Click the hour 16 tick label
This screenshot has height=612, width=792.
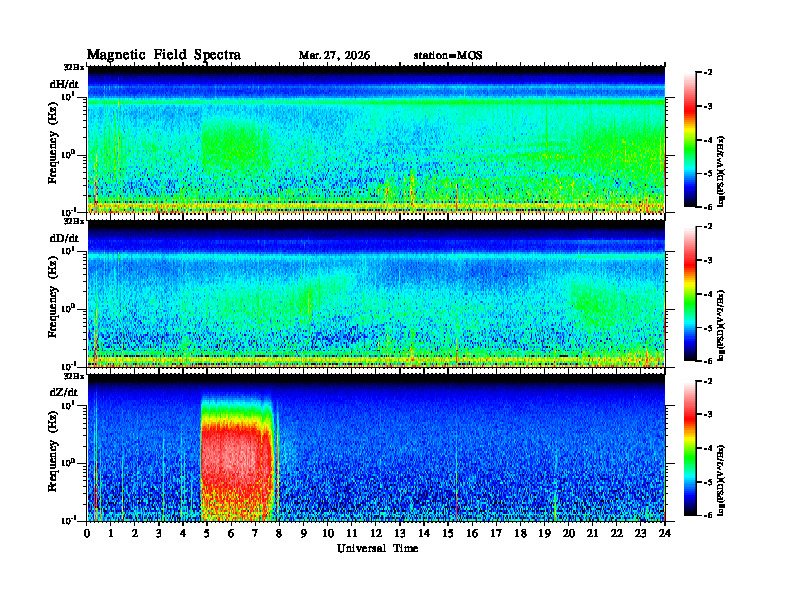pyautogui.click(x=472, y=534)
